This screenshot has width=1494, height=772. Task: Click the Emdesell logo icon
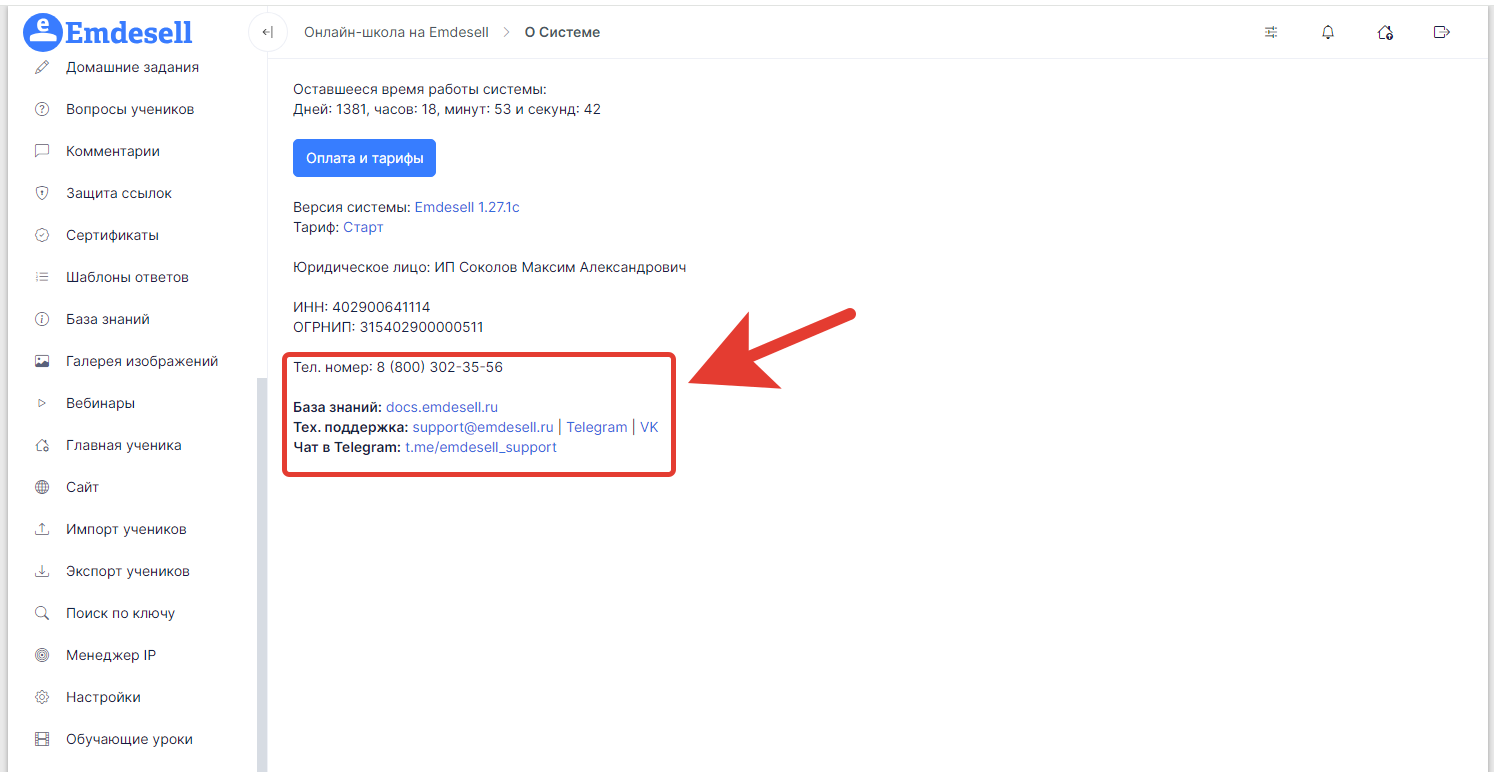click(x=43, y=32)
